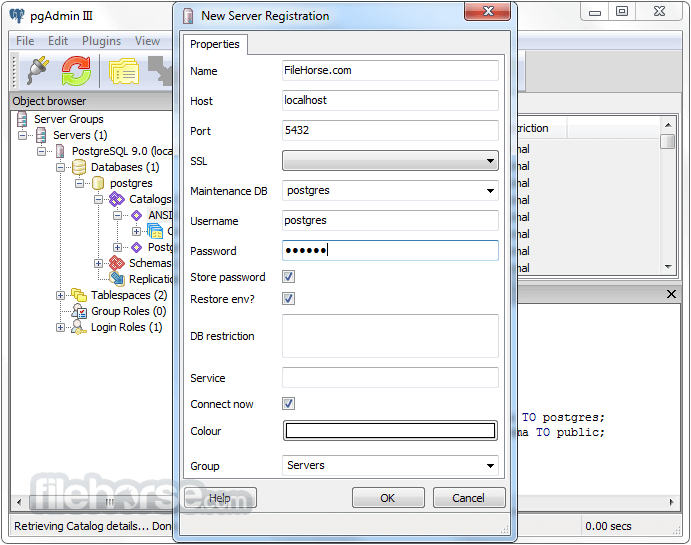Open the Plugins menu
The width and height of the screenshot is (691, 545).
point(101,41)
